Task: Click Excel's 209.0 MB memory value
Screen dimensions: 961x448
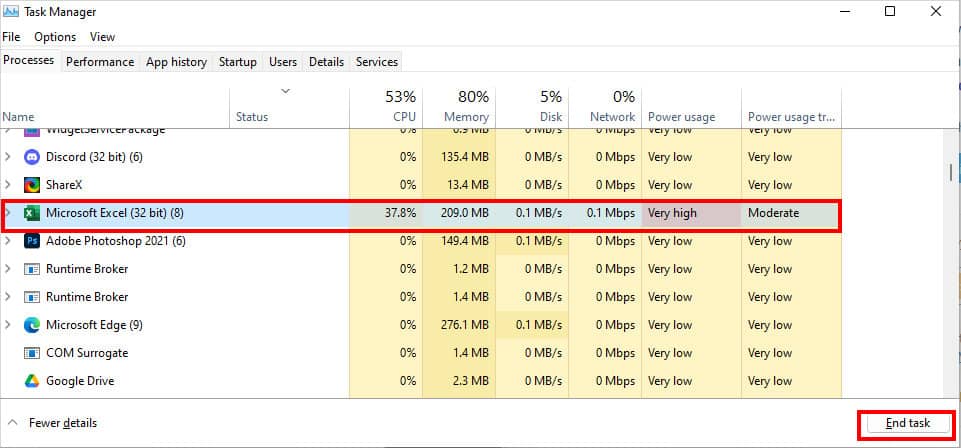Action: (x=465, y=213)
